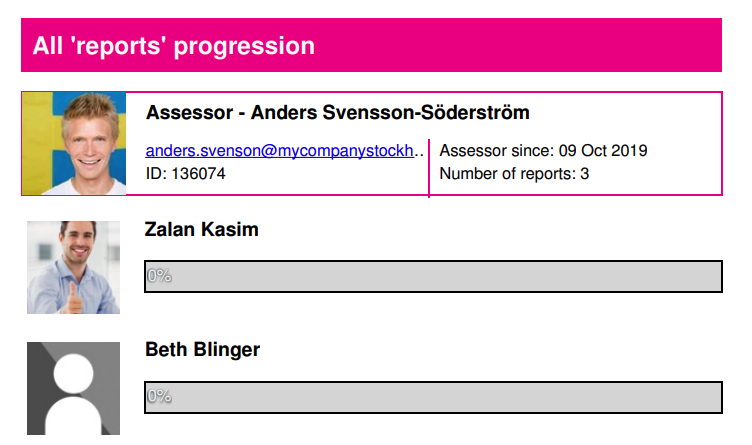The height and width of the screenshot is (445, 752).
Task: Click the 0% label in Beth's bar
Action: (x=159, y=396)
